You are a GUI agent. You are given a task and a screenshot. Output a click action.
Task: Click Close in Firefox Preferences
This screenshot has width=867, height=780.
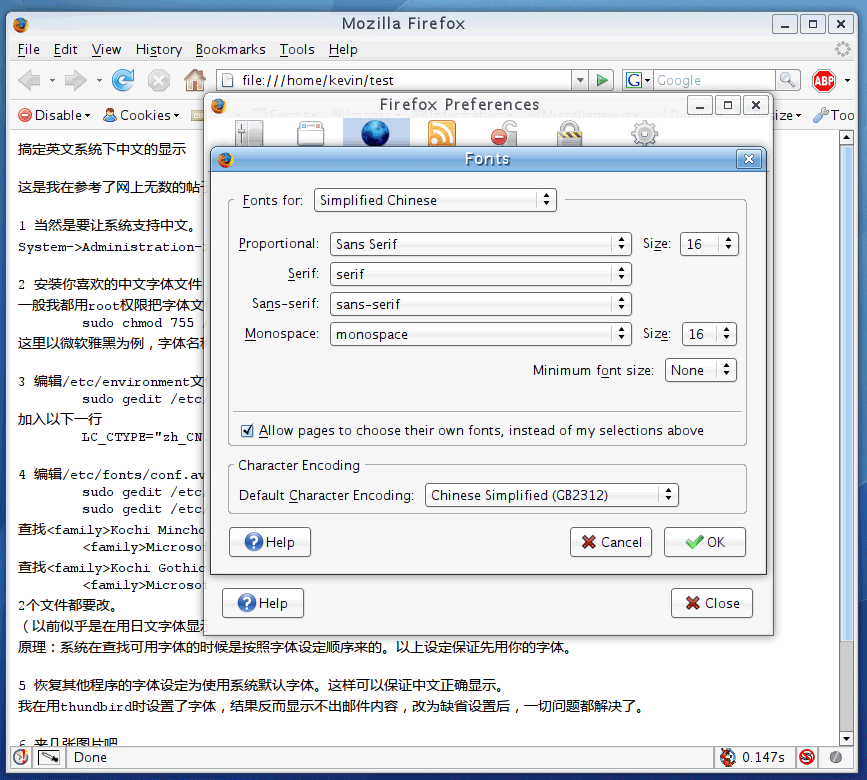tap(712, 603)
